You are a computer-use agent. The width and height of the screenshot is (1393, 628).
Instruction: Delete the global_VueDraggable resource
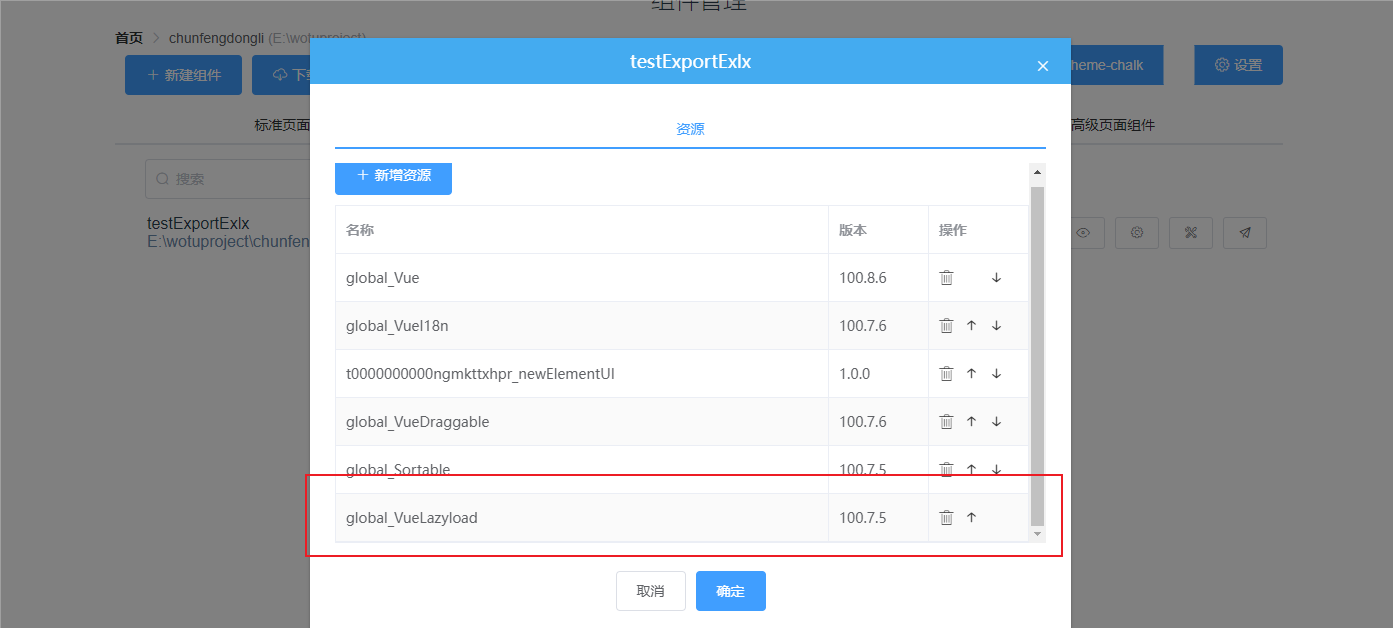[x=946, y=422]
